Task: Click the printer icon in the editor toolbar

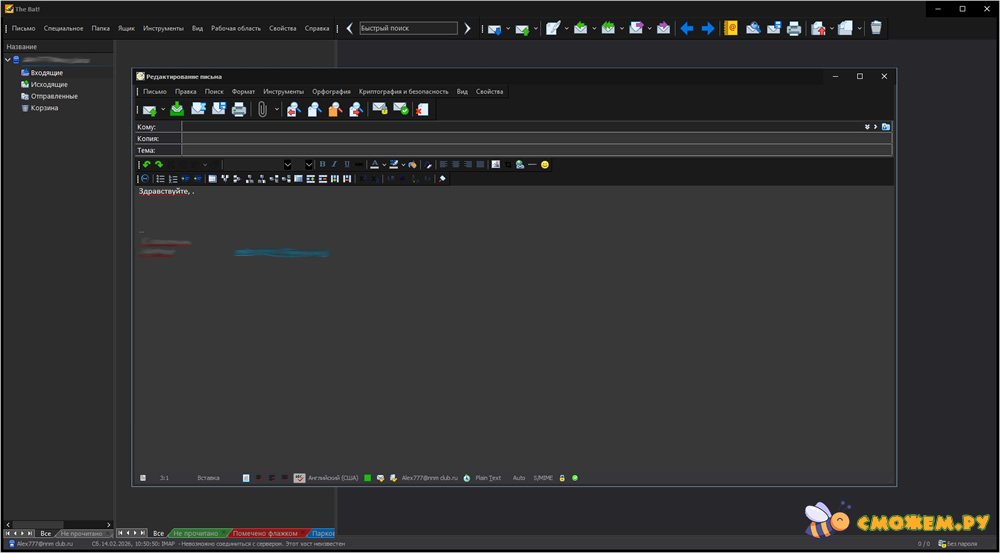Action: (239, 109)
